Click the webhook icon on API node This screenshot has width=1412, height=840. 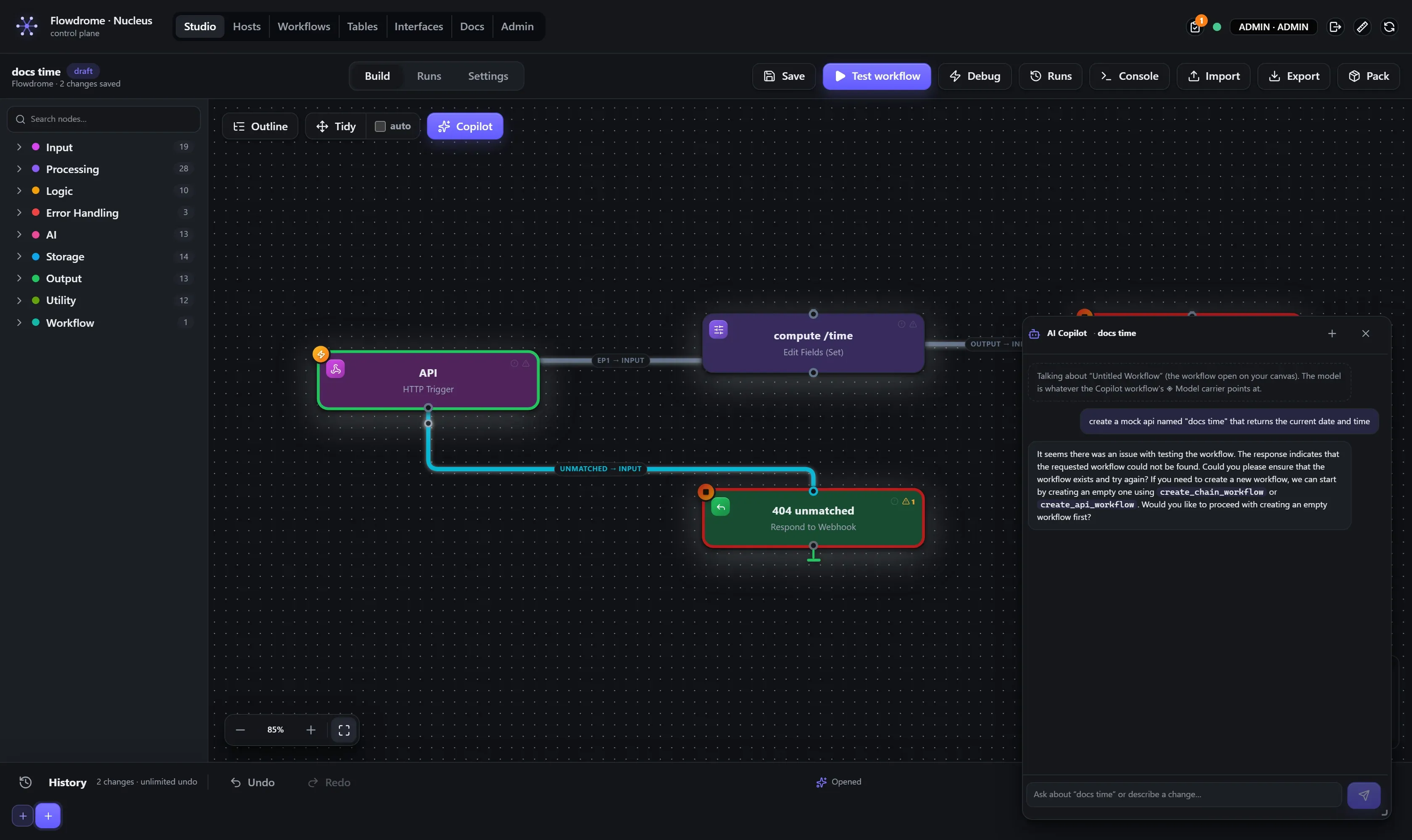[335, 369]
